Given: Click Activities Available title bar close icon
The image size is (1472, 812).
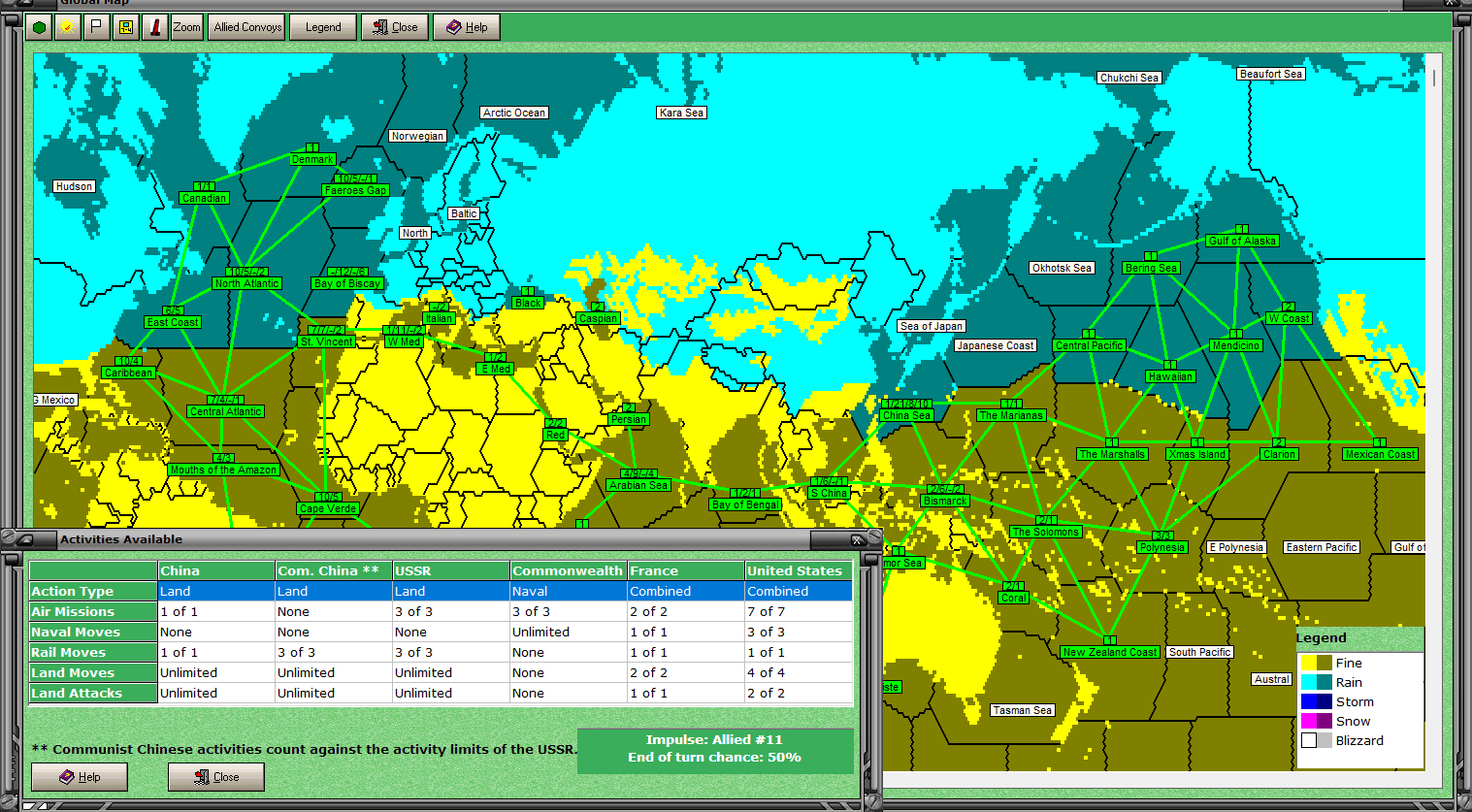Looking at the screenshot, I should point(857,539).
